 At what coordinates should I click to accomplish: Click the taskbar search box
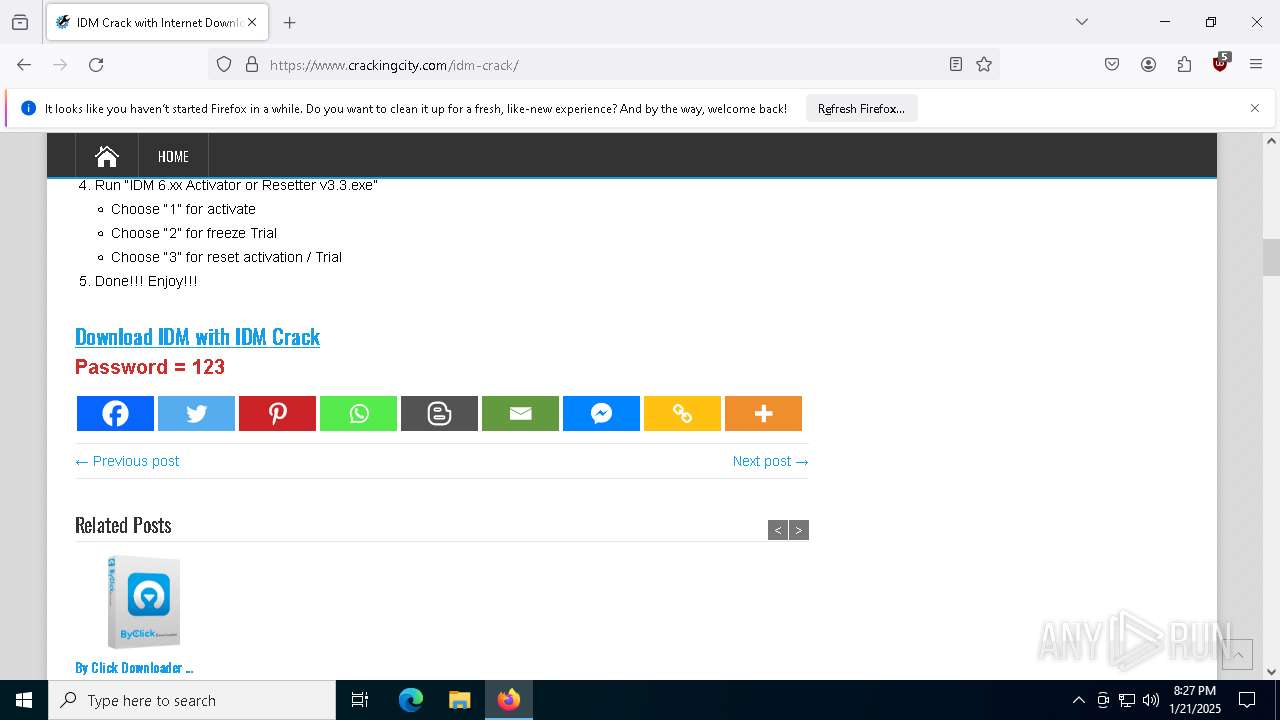point(192,700)
